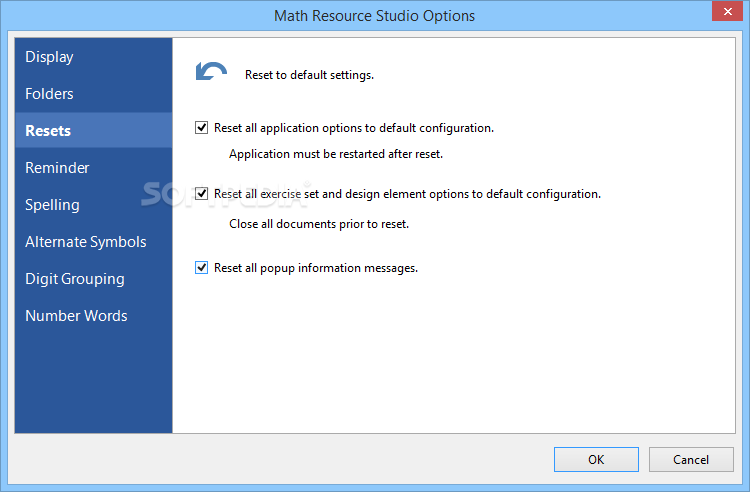Click the 'Reset to default settings.' text
The image size is (750, 492).
coord(309,75)
